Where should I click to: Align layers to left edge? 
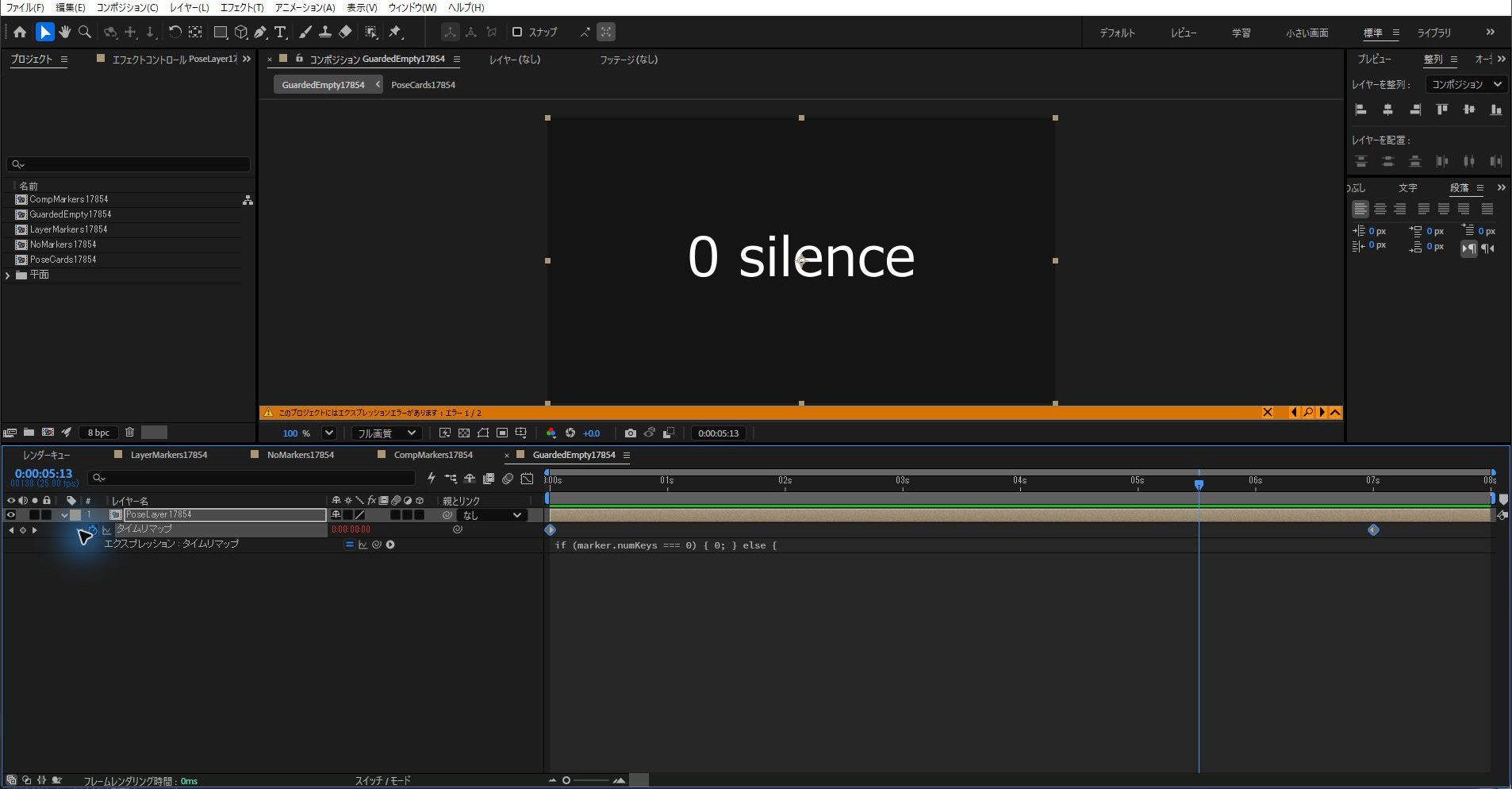click(x=1361, y=110)
